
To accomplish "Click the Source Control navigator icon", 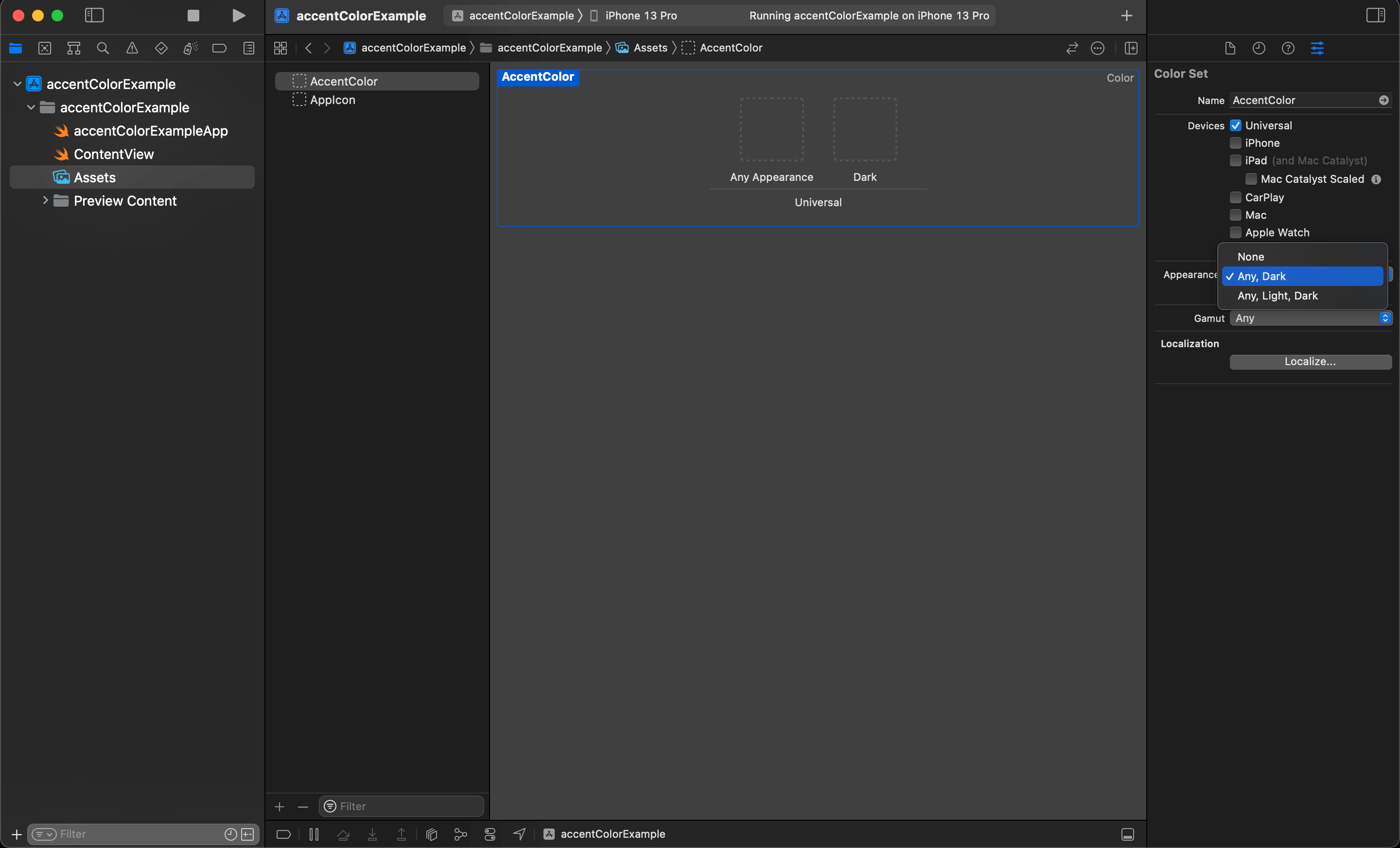I will pos(44,48).
